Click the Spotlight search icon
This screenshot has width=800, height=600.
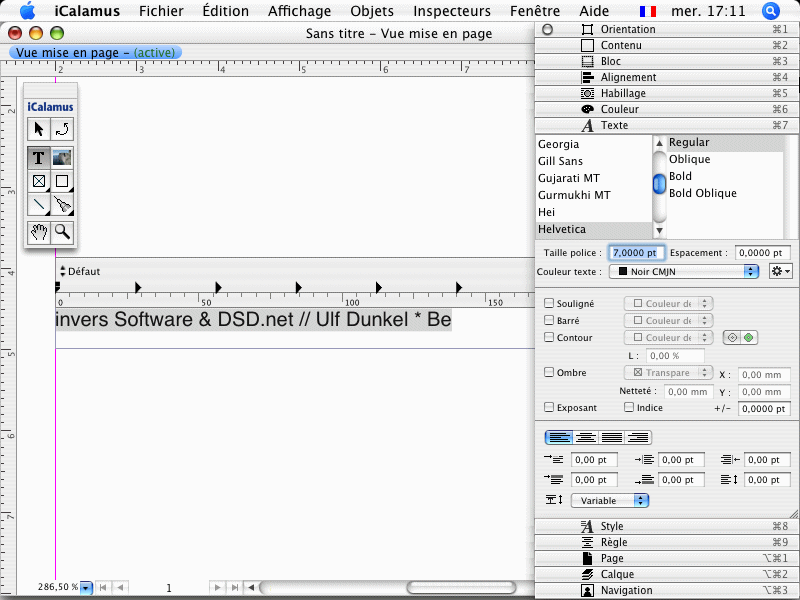point(770,11)
